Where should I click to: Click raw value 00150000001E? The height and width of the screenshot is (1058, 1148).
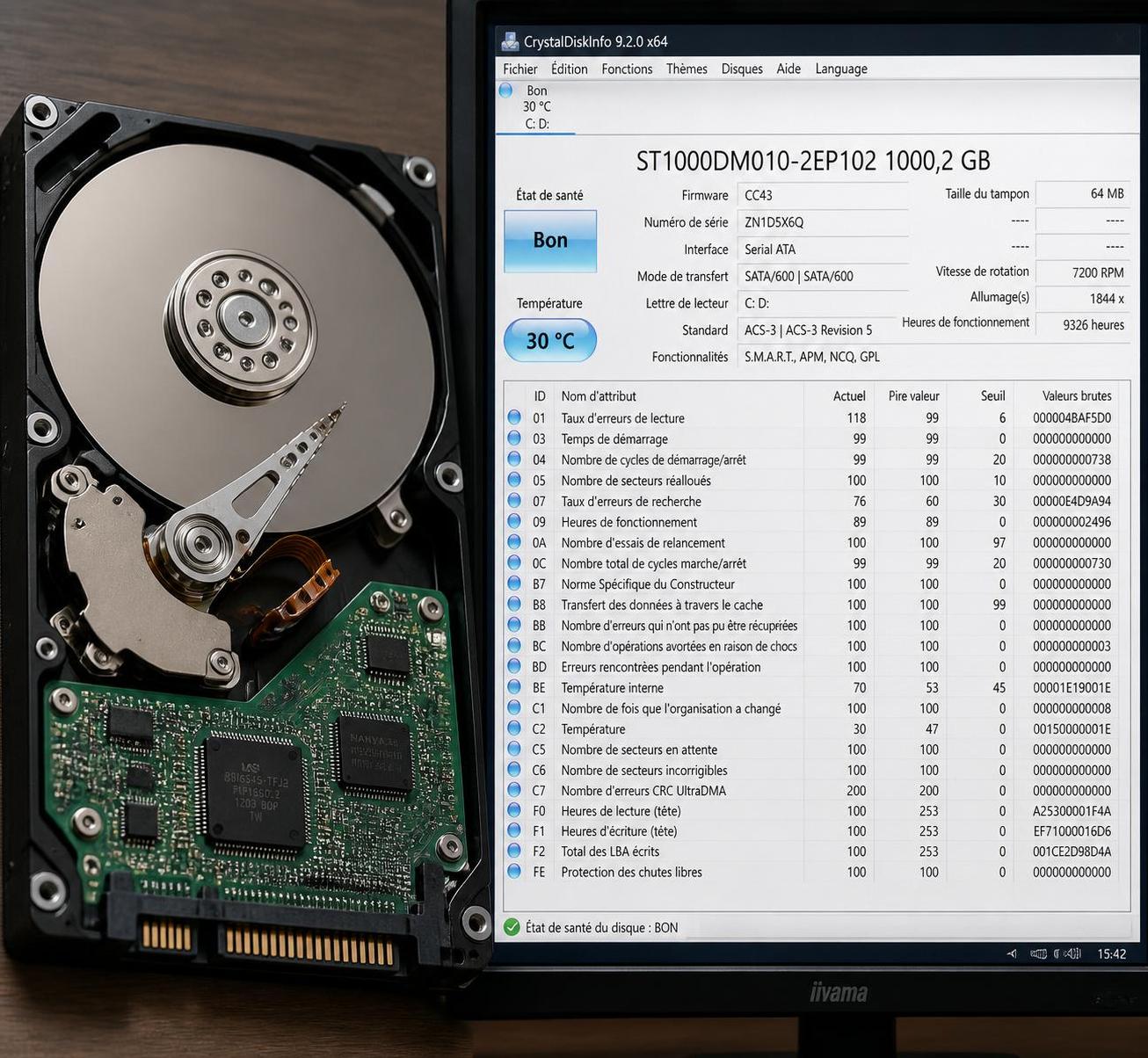click(1072, 729)
